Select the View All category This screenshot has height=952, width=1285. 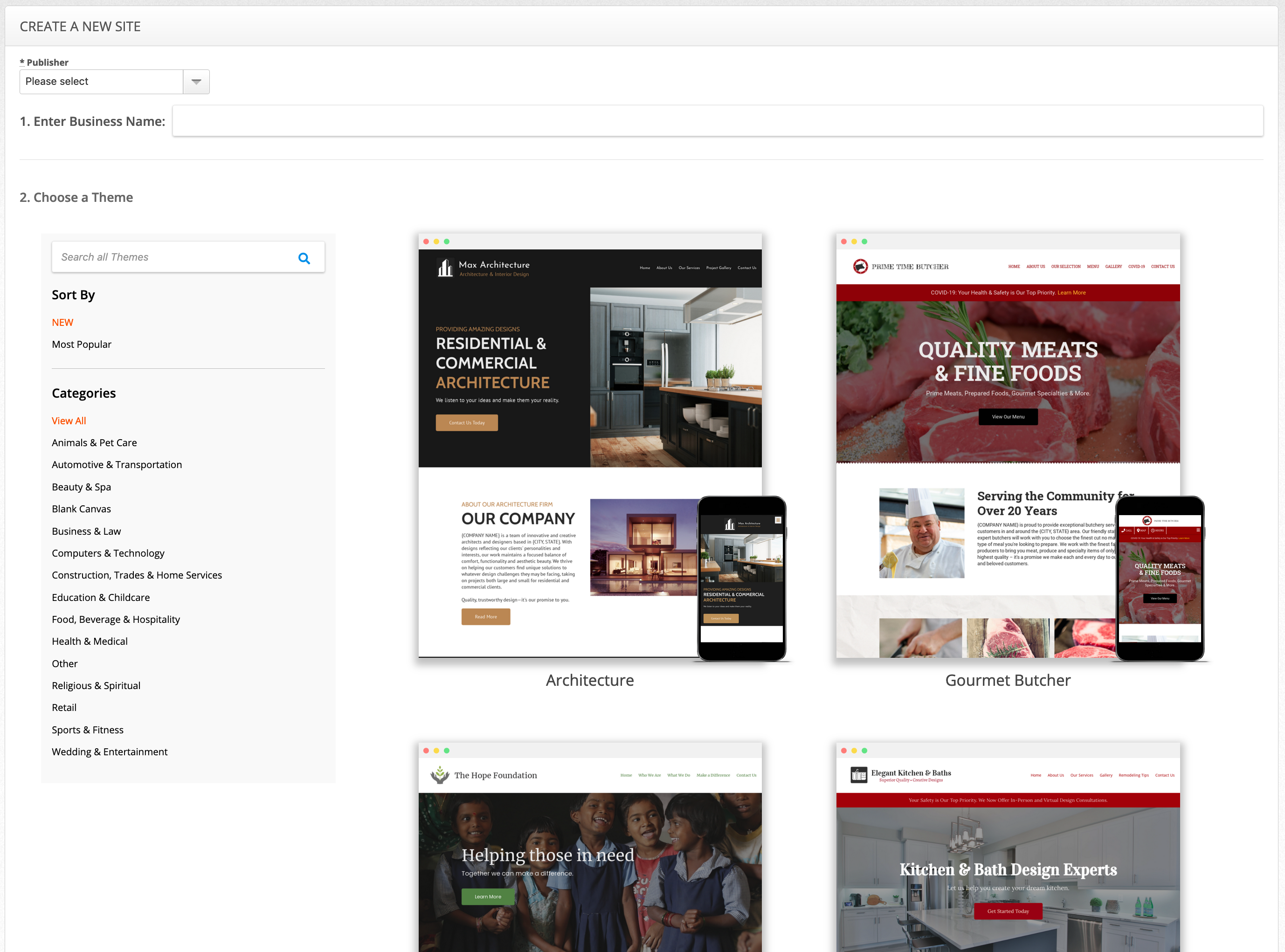(x=69, y=421)
